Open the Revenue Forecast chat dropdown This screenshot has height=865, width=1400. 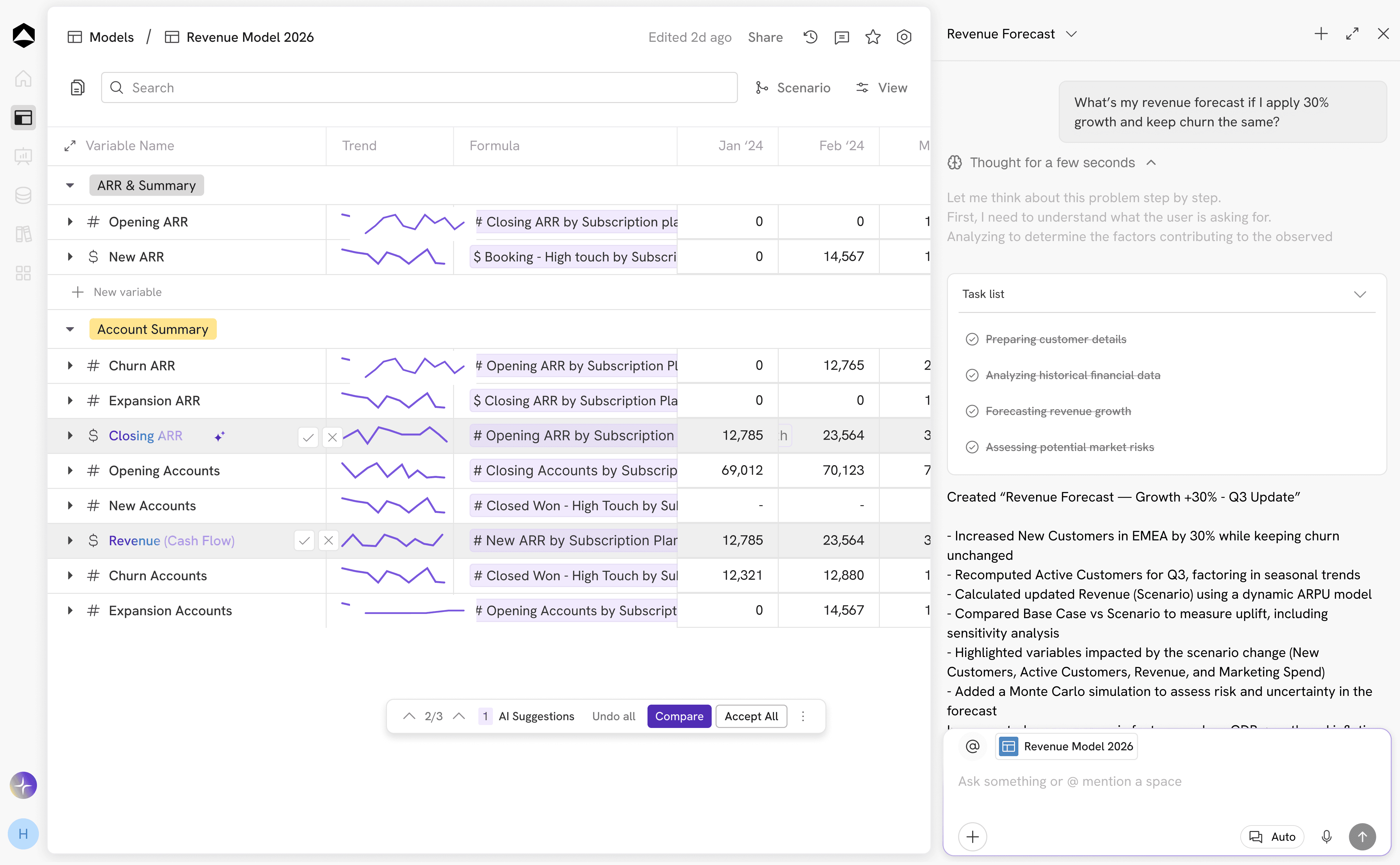click(x=1072, y=34)
